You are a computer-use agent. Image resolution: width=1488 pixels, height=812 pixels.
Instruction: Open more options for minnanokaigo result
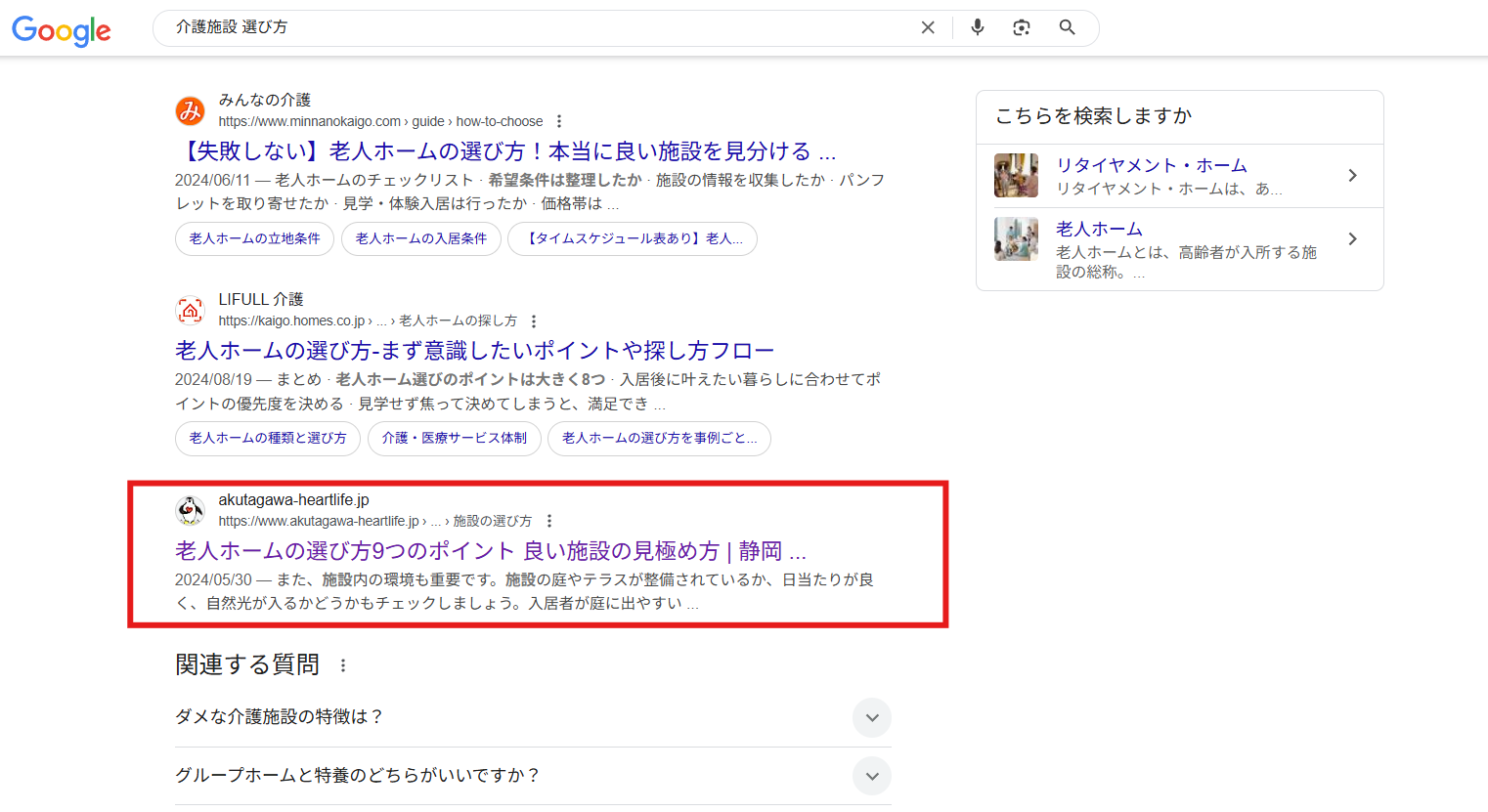point(559,122)
